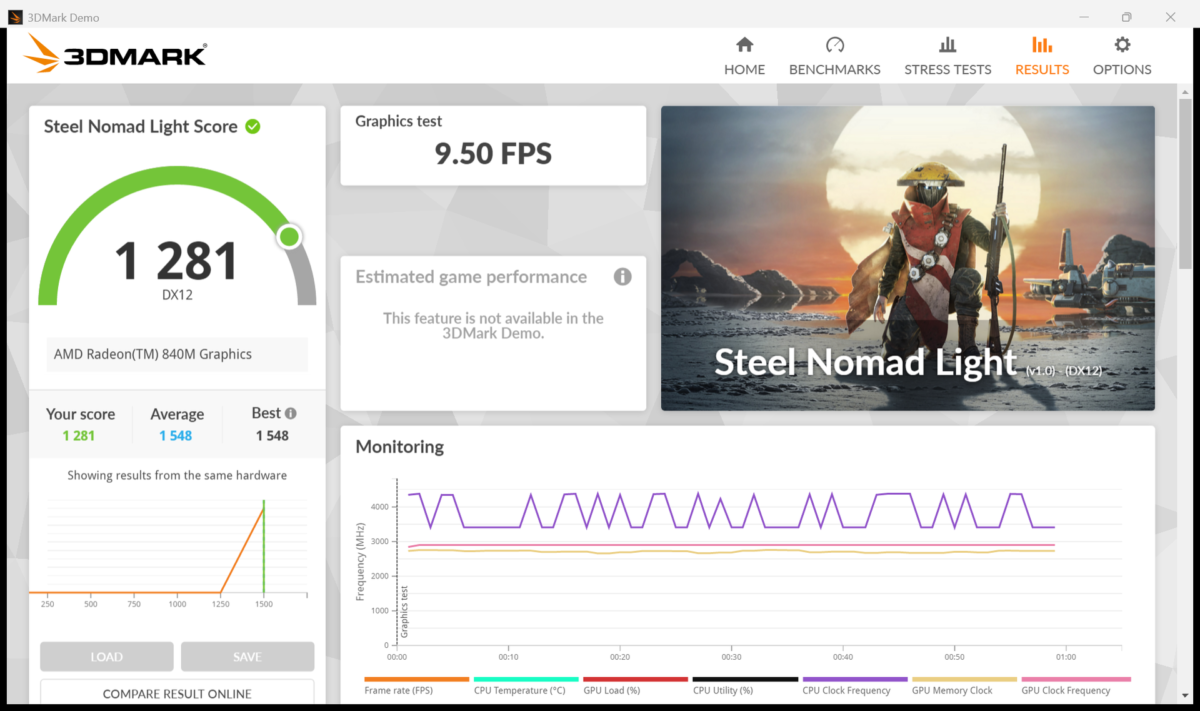Image resolution: width=1200 pixels, height=711 pixels.
Task: Click the green validation checkmark beside score title
Action: pos(253,126)
